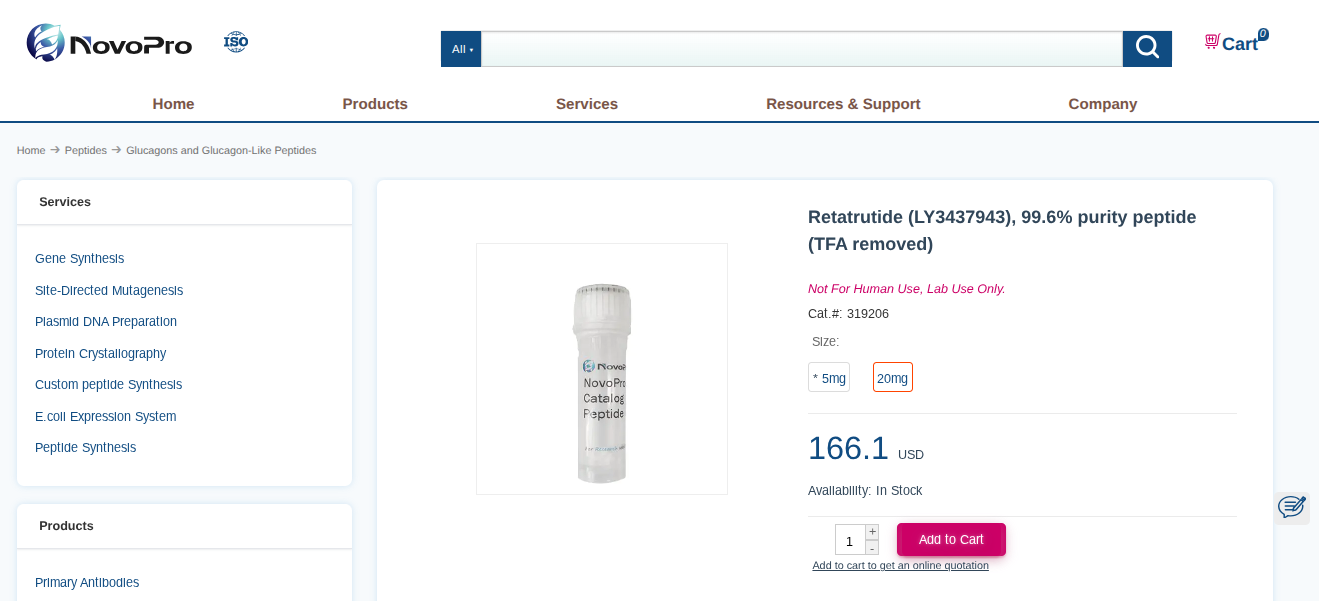Screen dimensions: 1319x601
Task: Increase quantity with the plus stepper
Action: pyautogui.click(x=872, y=532)
